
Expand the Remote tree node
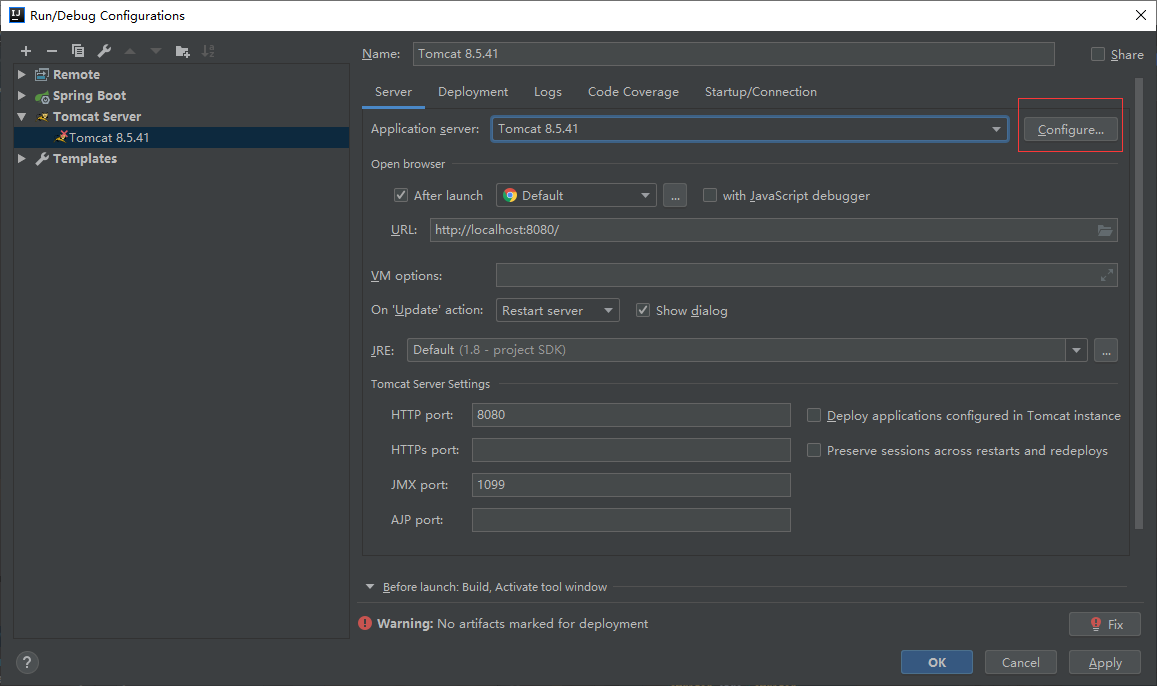coord(22,75)
